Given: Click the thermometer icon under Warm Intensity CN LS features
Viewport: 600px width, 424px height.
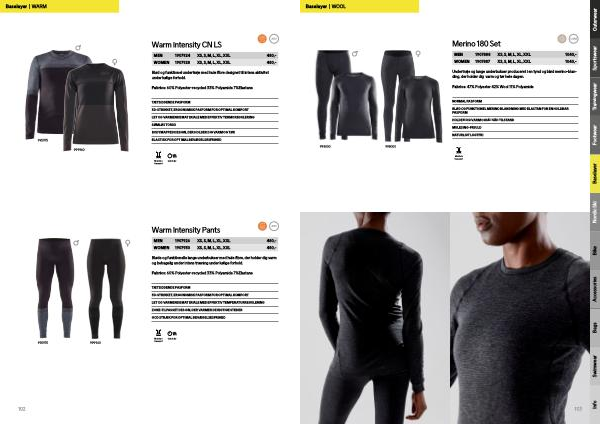Looking at the screenshot, I should [x=172, y=157].
